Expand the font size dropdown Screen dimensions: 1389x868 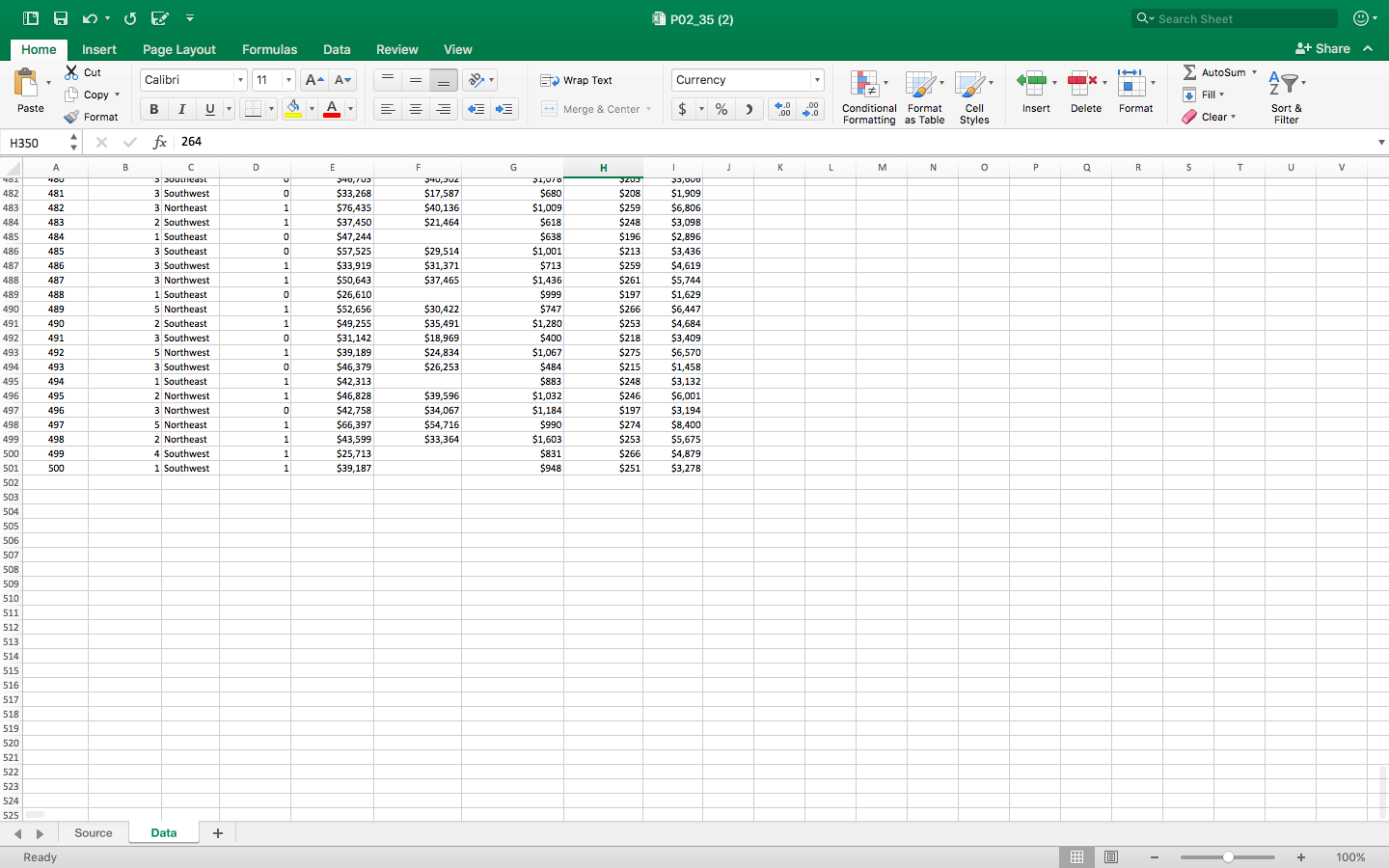(287, 80)
